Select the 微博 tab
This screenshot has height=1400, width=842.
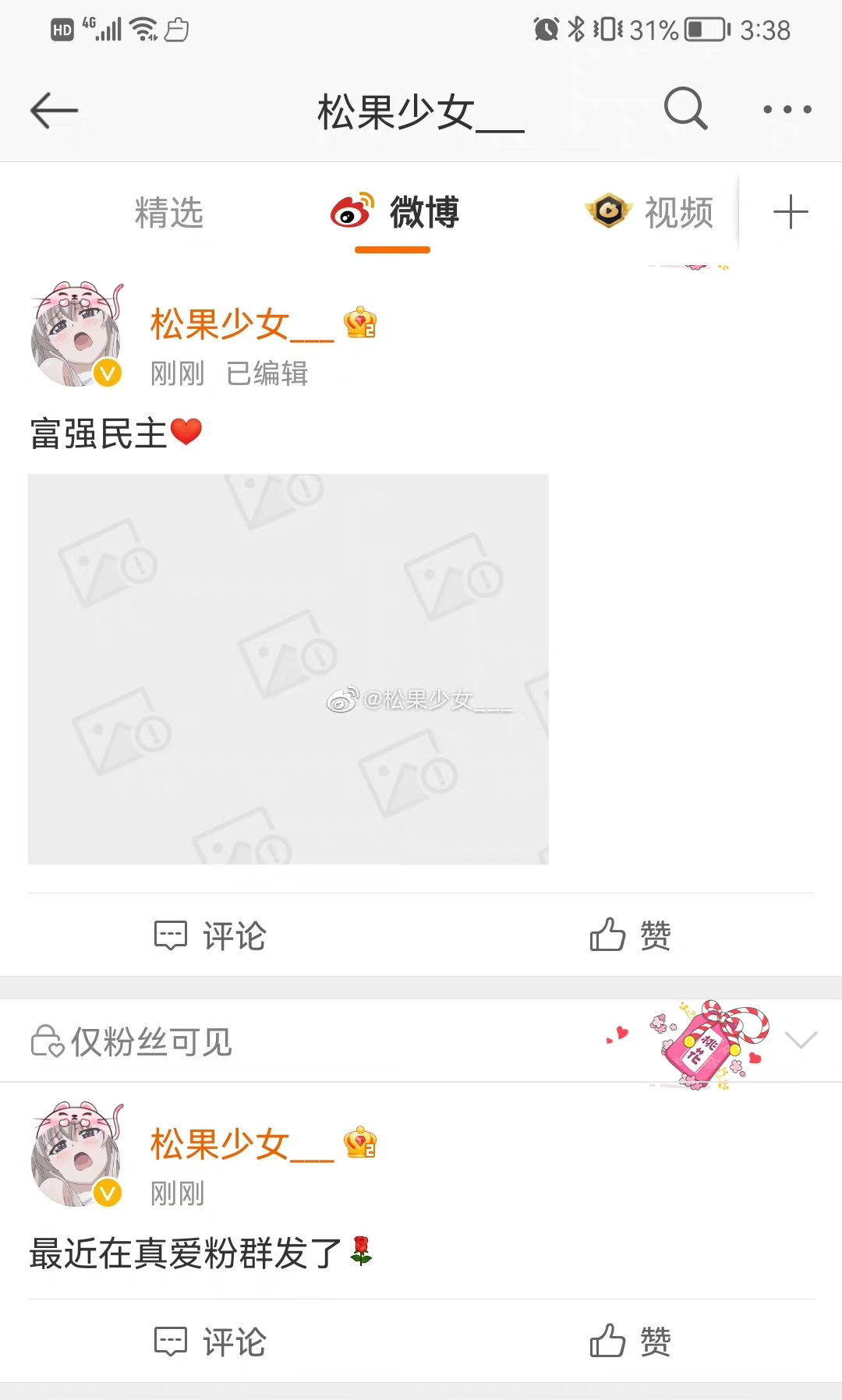(394, 212)
